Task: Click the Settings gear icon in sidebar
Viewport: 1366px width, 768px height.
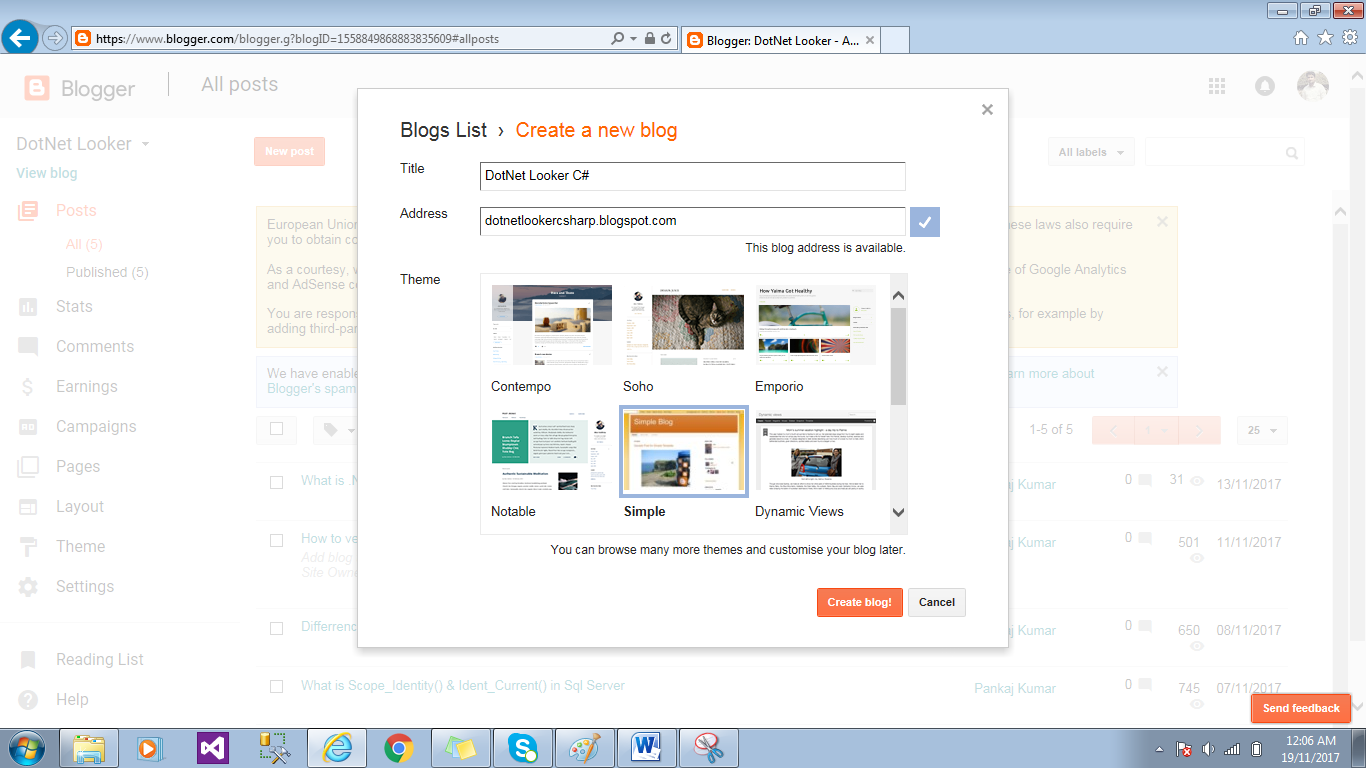Action: point(28,587)
